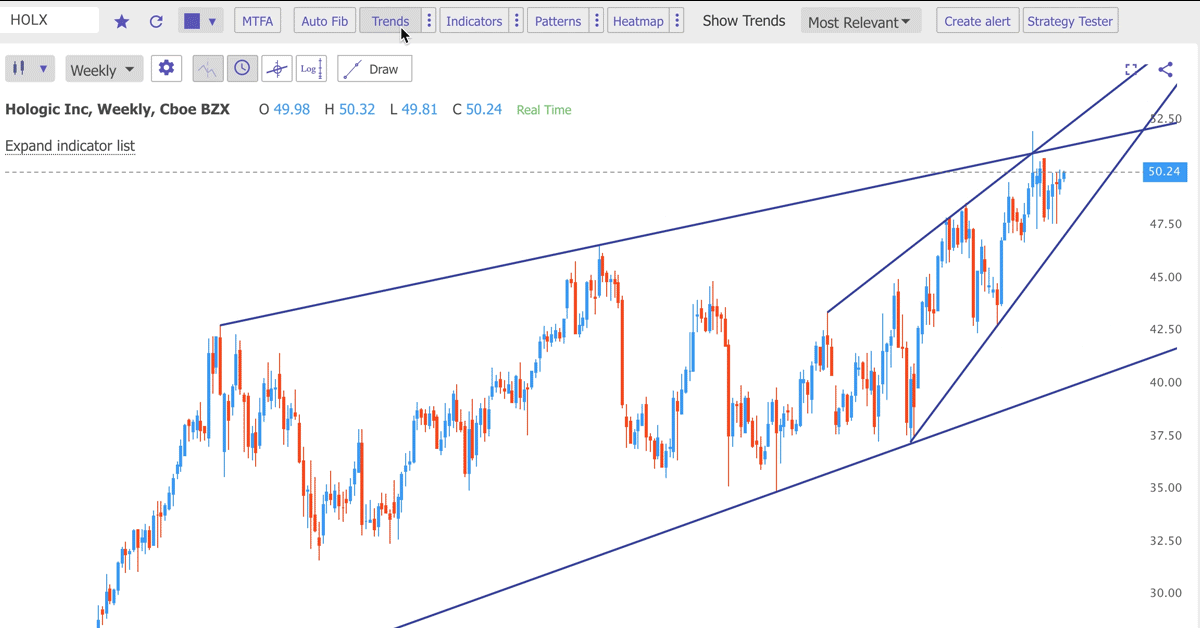Image resolution: width=1200 pixels, height=628 pixels.
Task: Pick the chart color swatch
Action: (x=190, y=20)
